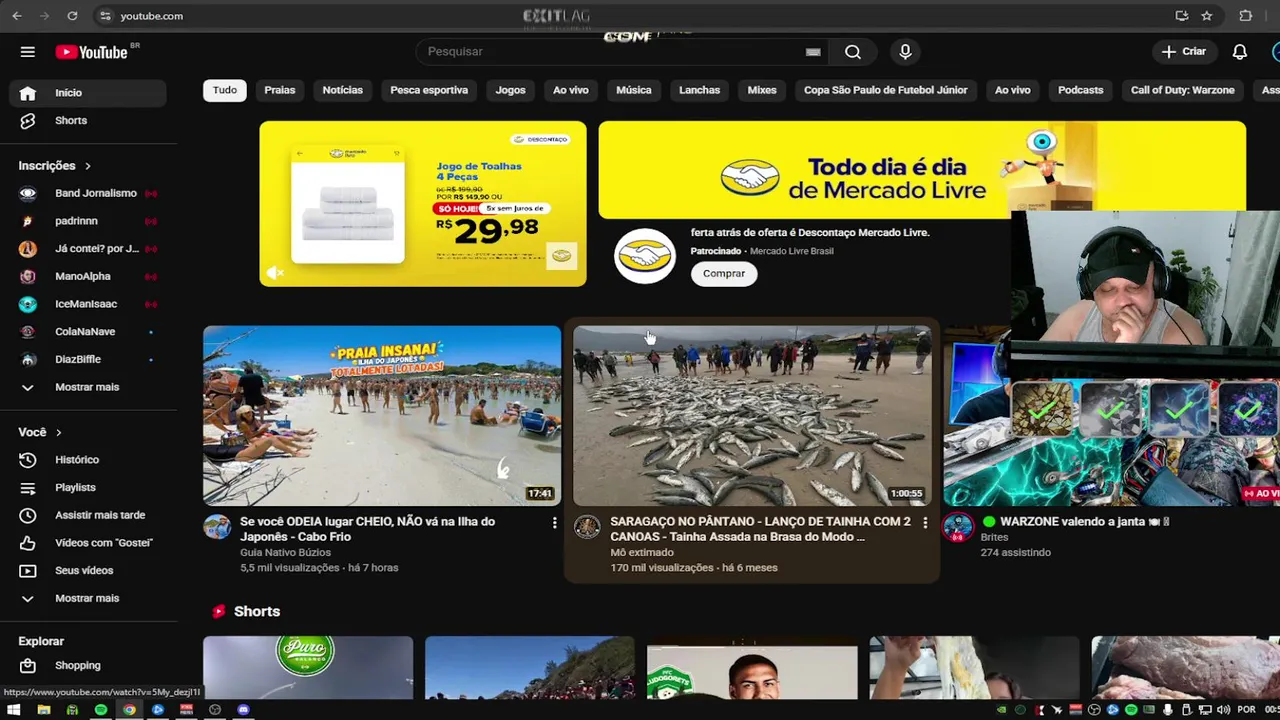Open the Windows Start menu
1280x720 pixels.
pyautogui.click(x=14, y=710)
